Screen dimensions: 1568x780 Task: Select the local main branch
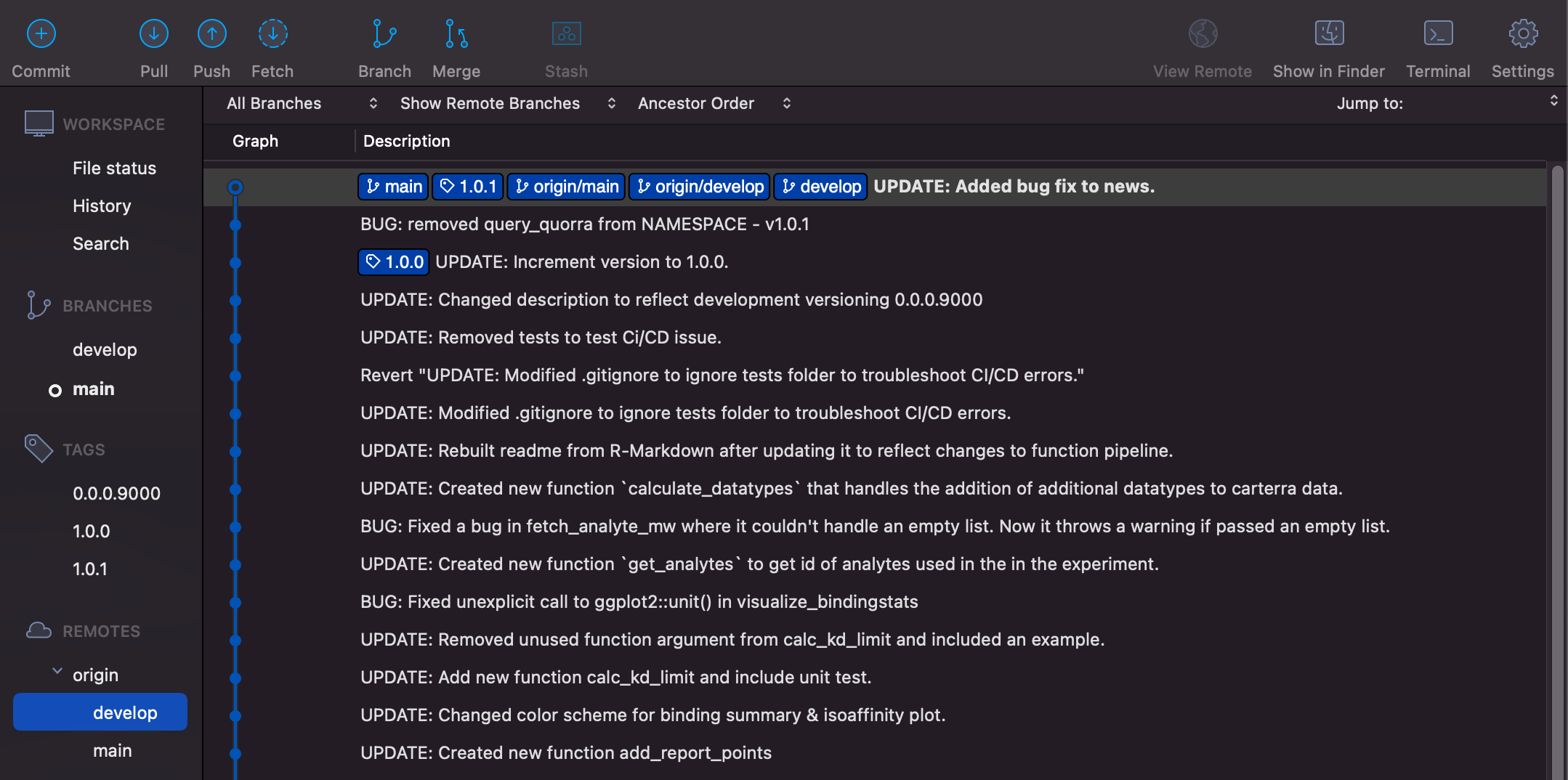pos(94,389)
